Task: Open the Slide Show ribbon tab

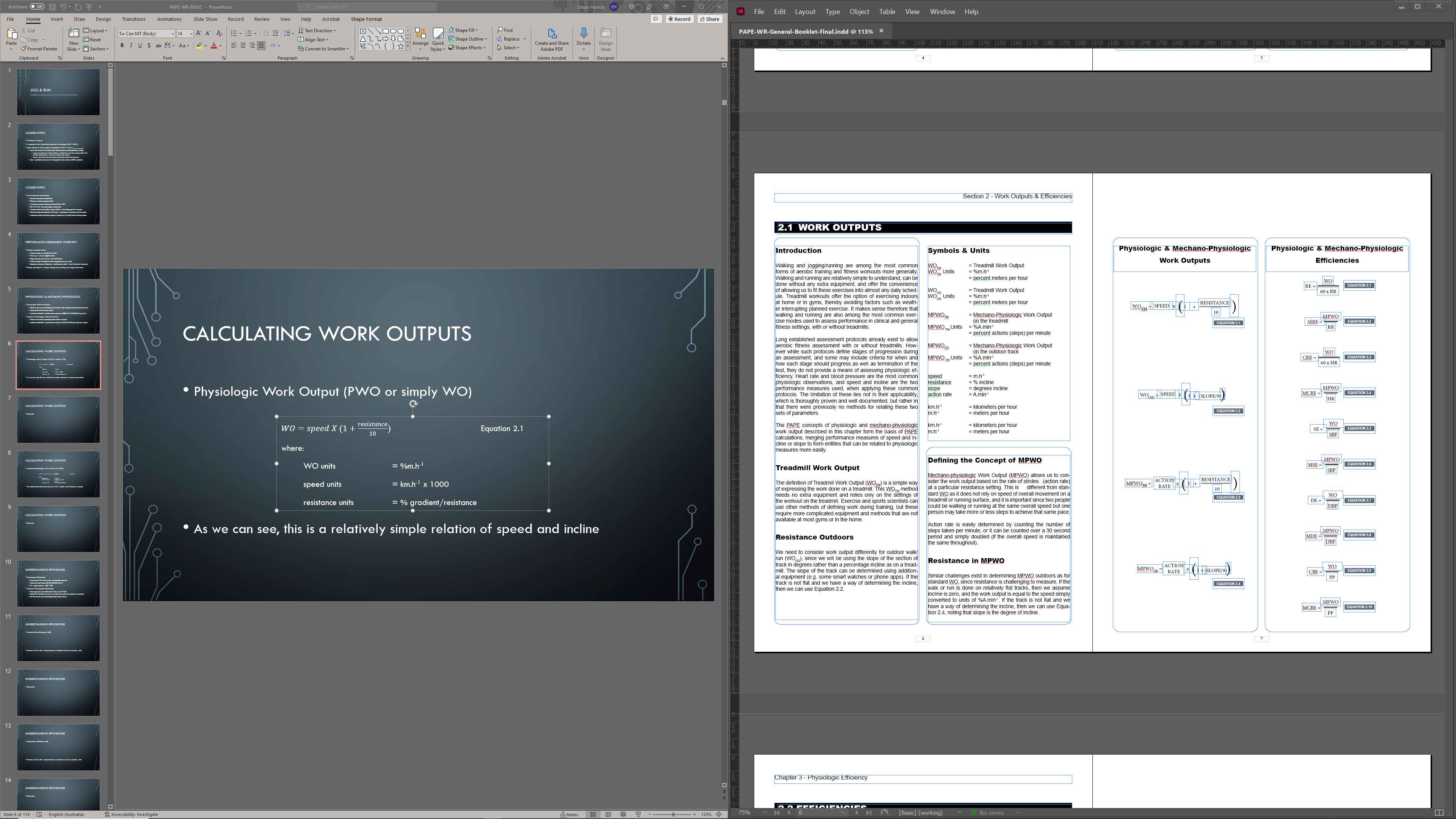Action: tap(205, 19)
